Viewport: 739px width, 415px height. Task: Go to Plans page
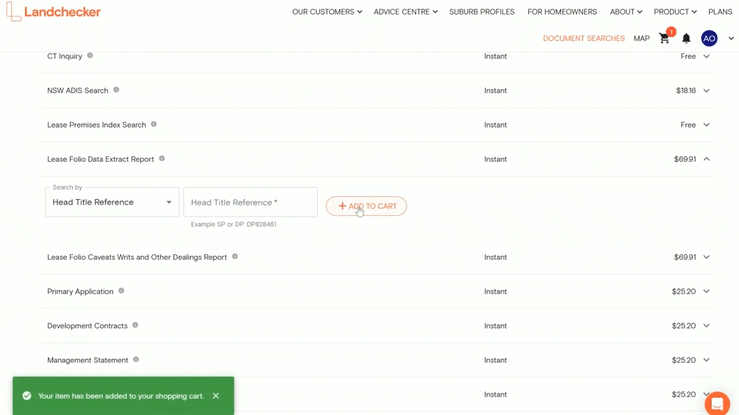pos(720,12)
